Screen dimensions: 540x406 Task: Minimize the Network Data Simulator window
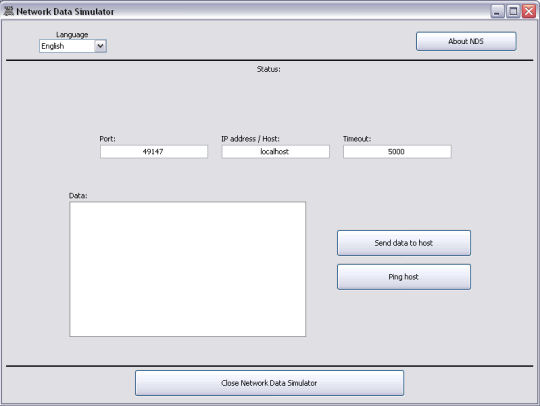497,11
